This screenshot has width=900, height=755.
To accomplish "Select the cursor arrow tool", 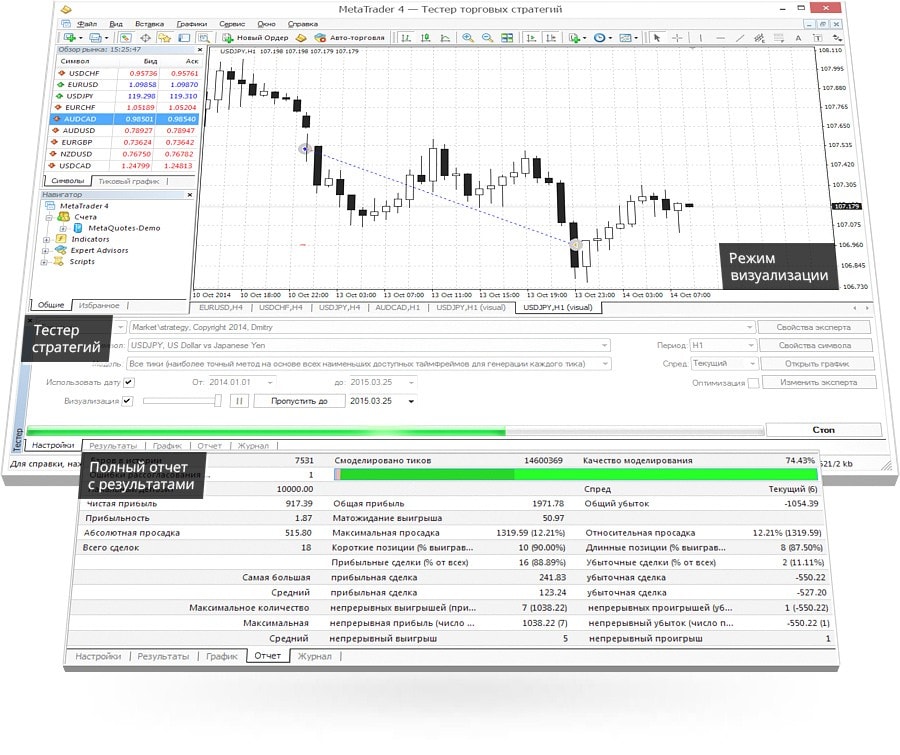I will coord(657,38).
